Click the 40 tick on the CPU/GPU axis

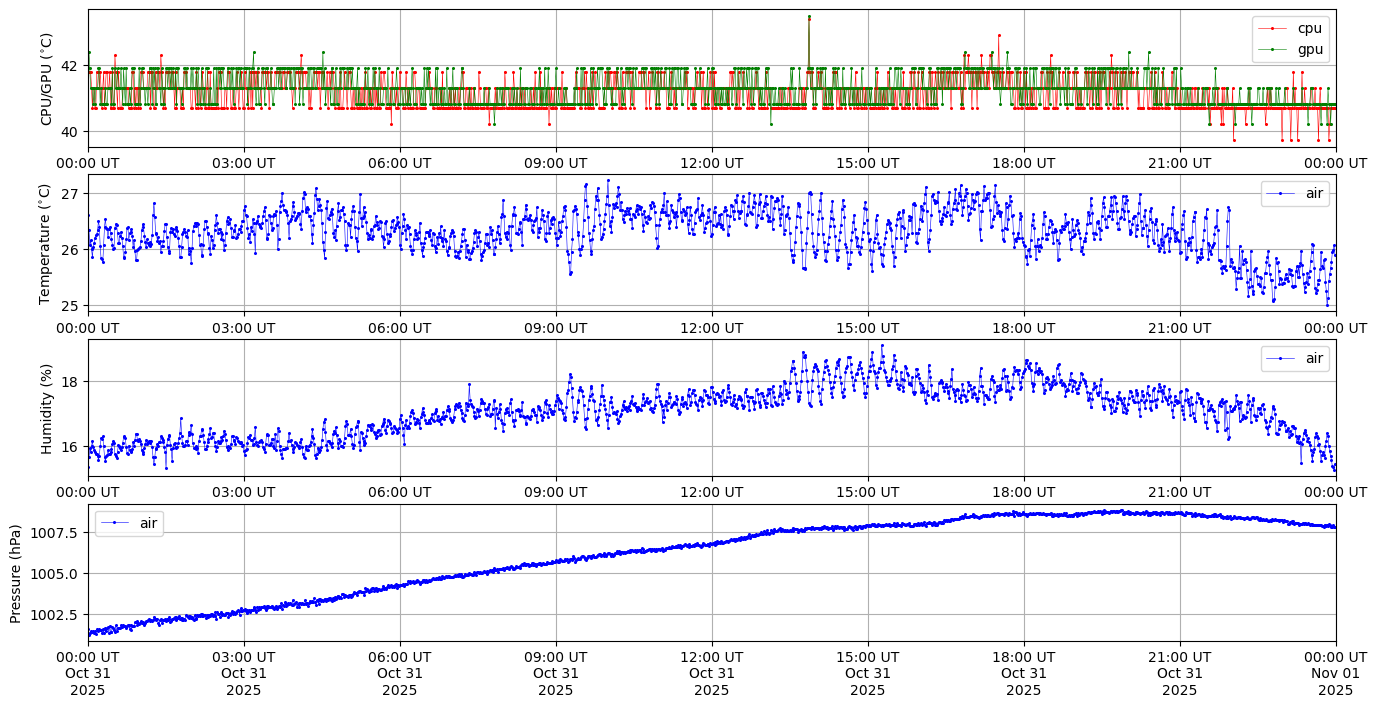pyautogui.click(x=69, y=132)
